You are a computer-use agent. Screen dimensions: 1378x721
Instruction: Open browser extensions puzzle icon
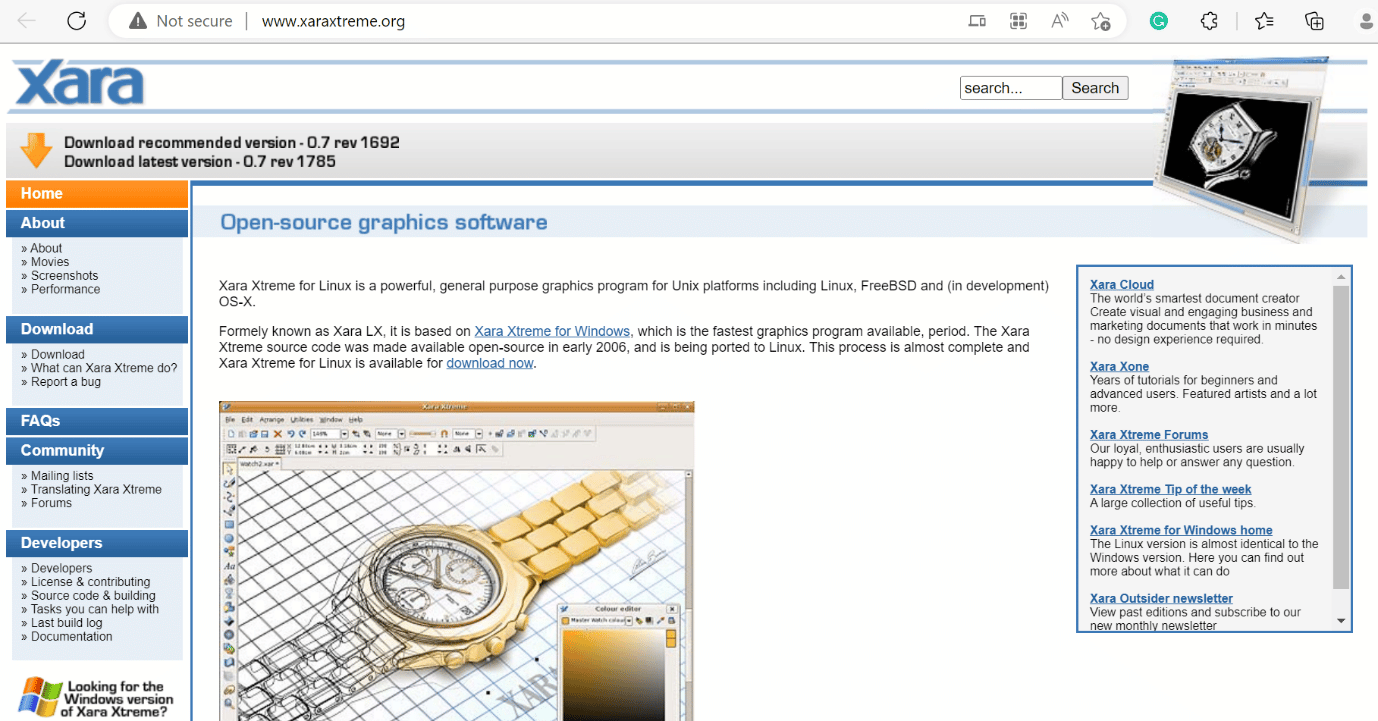pyautogui.click(x=1209, y=21)
